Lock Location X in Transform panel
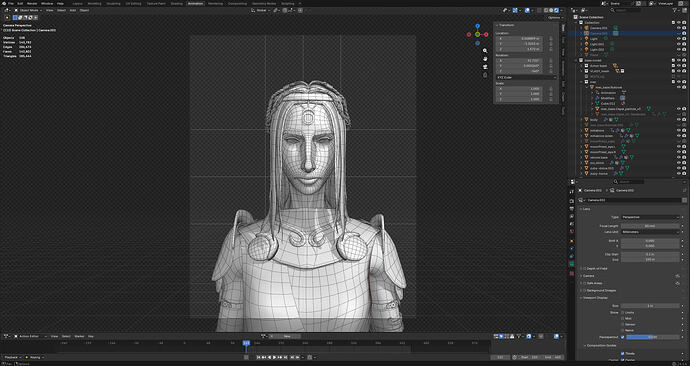Viewport: 690px width, 366px height. click(x=551, y=38)
